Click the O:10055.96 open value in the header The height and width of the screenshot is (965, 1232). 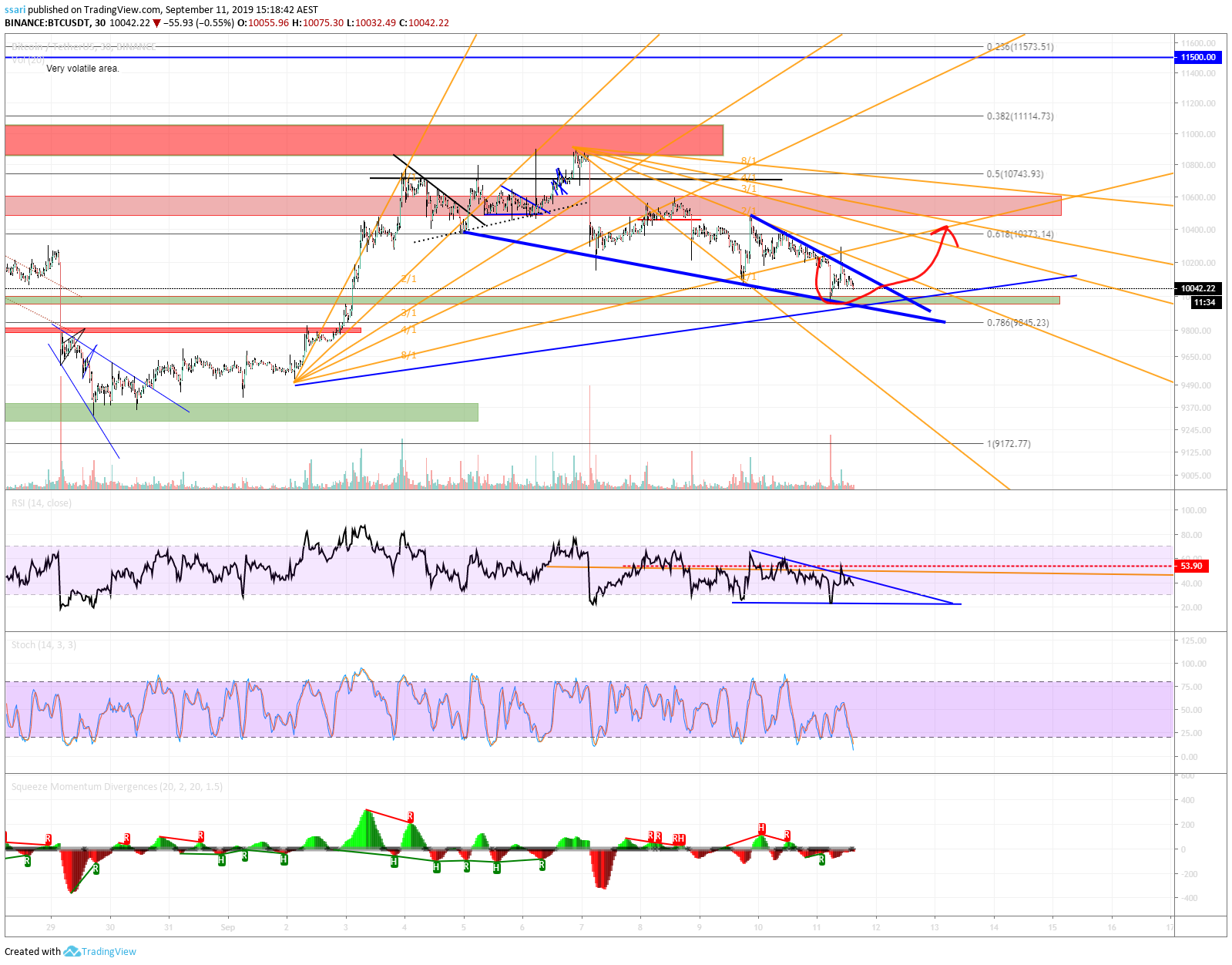pos(263,22)
